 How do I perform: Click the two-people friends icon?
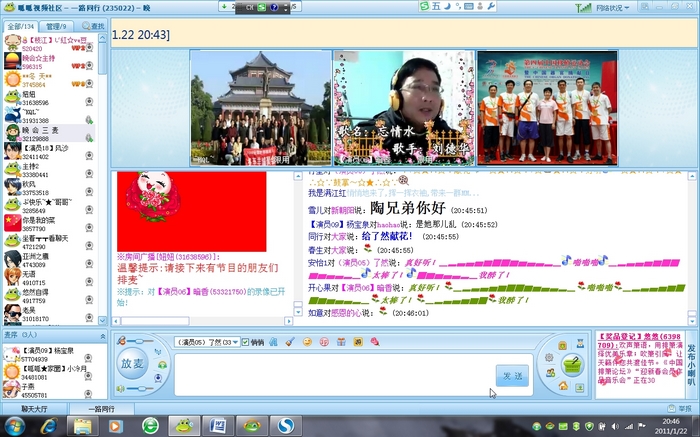point(551,373)
